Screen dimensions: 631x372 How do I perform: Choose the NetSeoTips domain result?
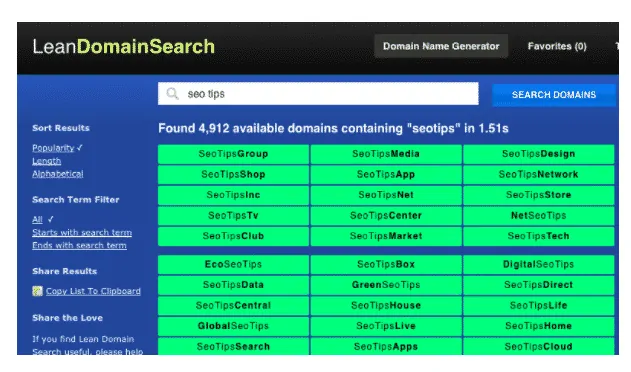click(x=538, y=215)
